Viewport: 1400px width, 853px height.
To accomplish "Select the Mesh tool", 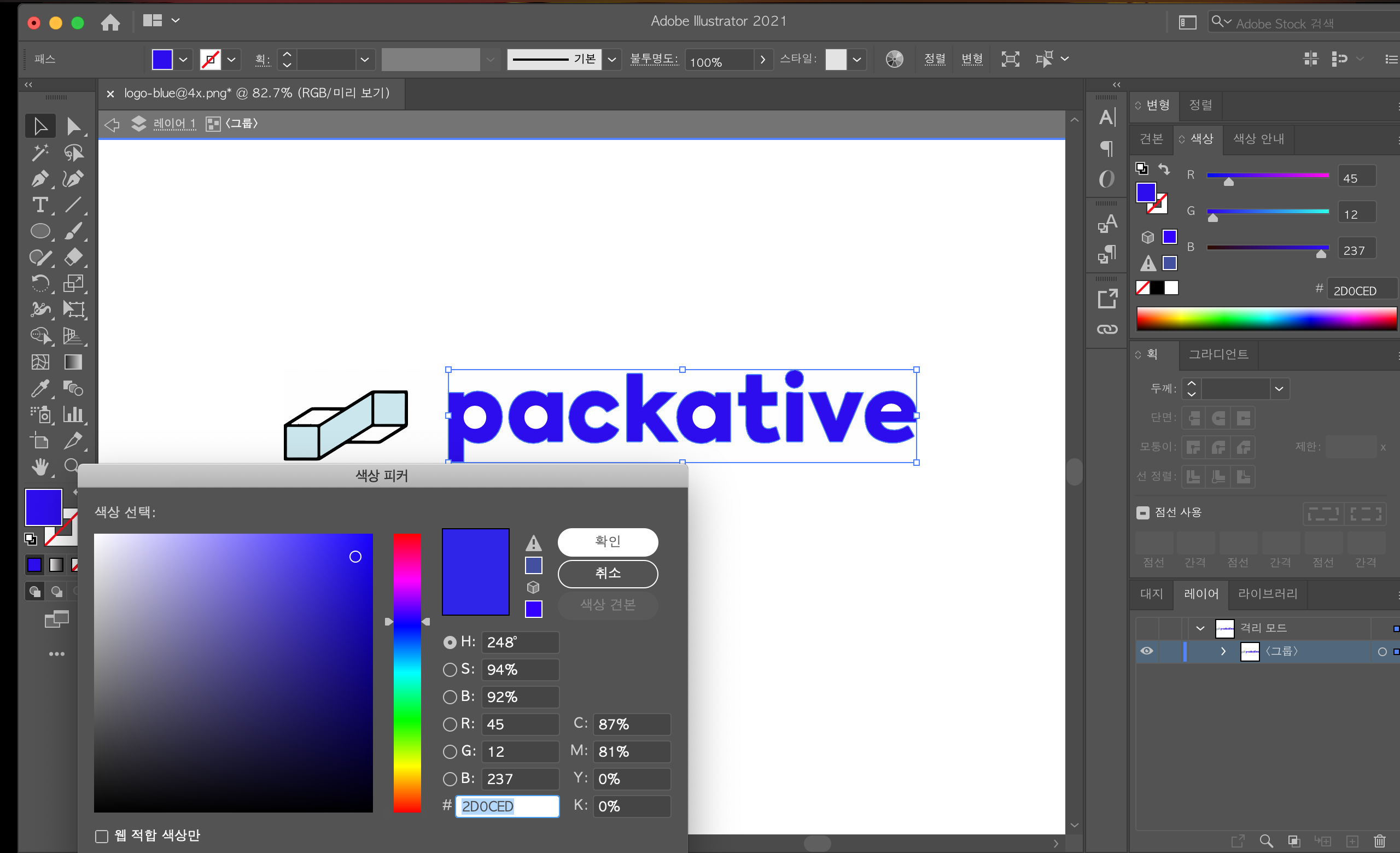I will coord(40,362).
